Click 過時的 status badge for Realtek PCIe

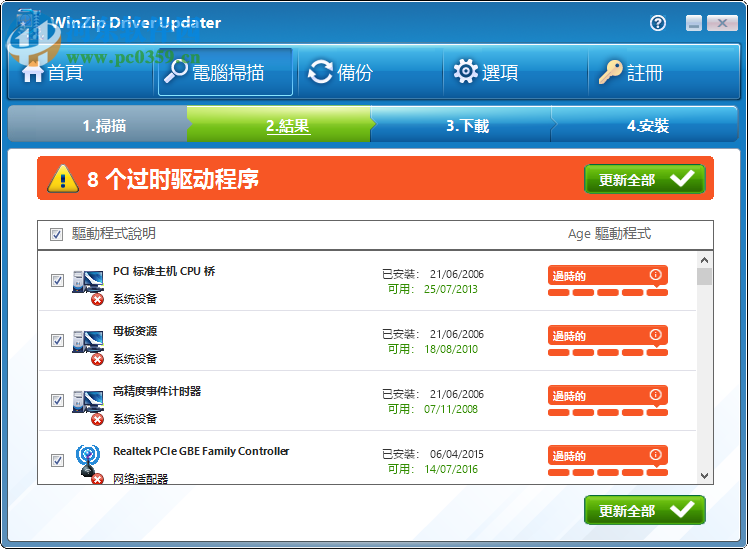(608, 456)
